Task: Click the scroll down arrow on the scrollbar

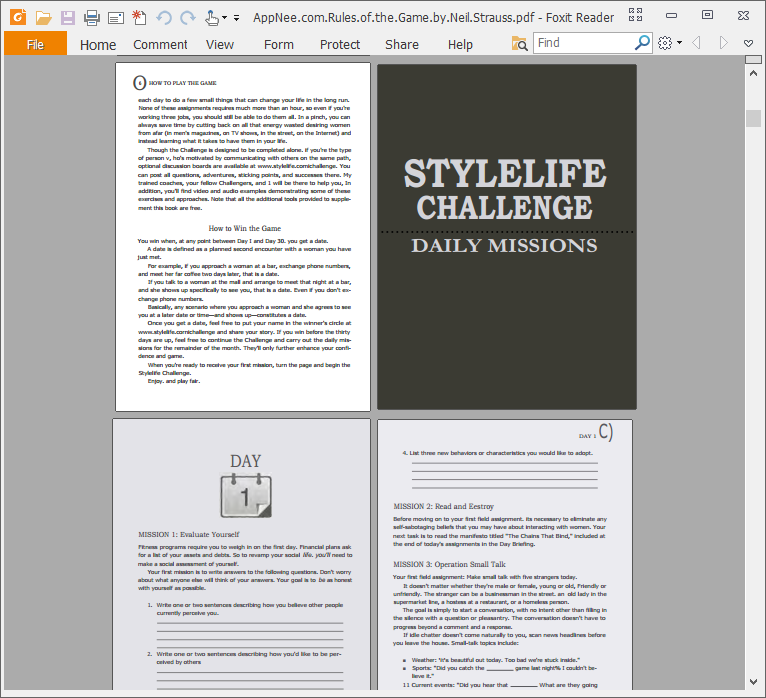Action: 753,682
